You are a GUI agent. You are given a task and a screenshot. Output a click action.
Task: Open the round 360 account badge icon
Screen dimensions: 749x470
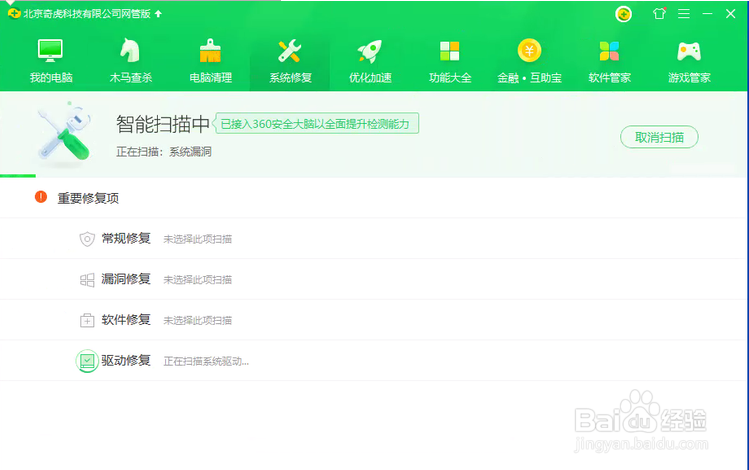tap(623, 14)
